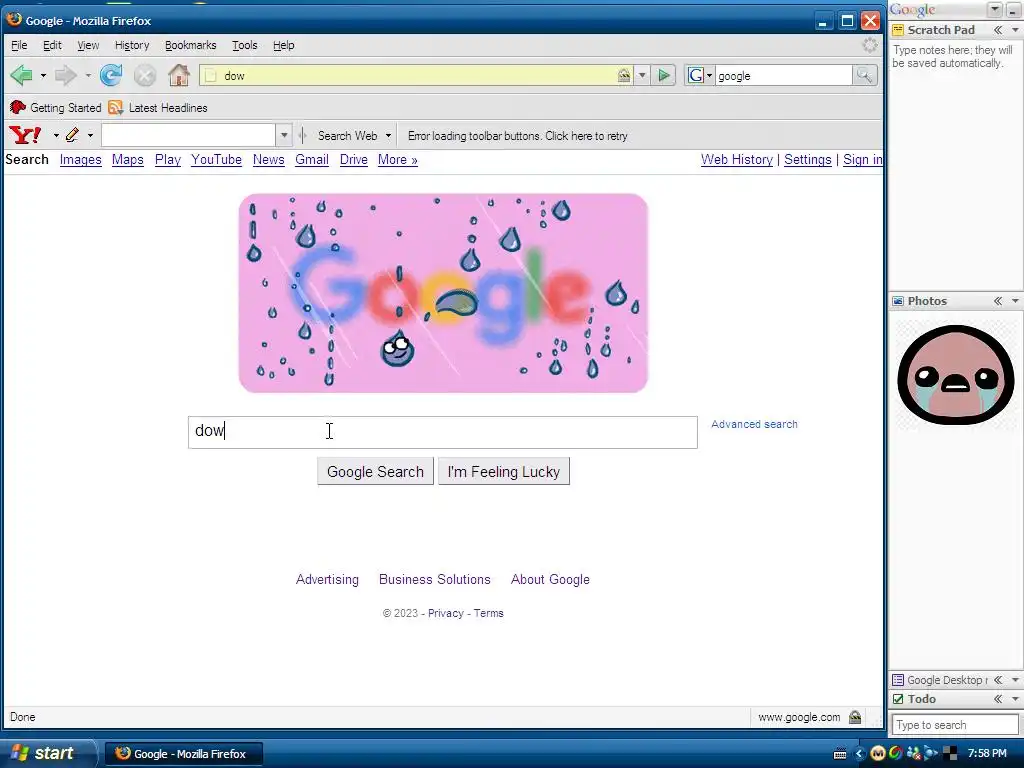
Task: Click the Messenger people tray icon
Action: point(914,754)
